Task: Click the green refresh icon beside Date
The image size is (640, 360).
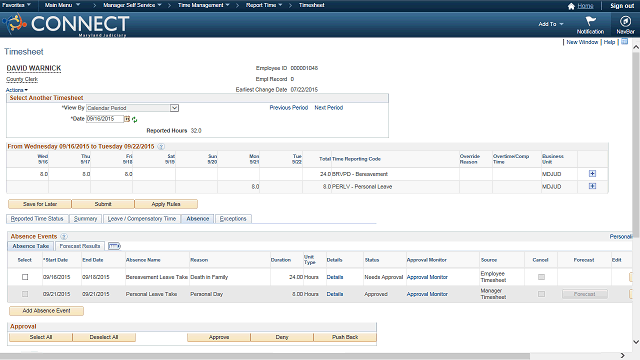Action: tap(134, 120)
